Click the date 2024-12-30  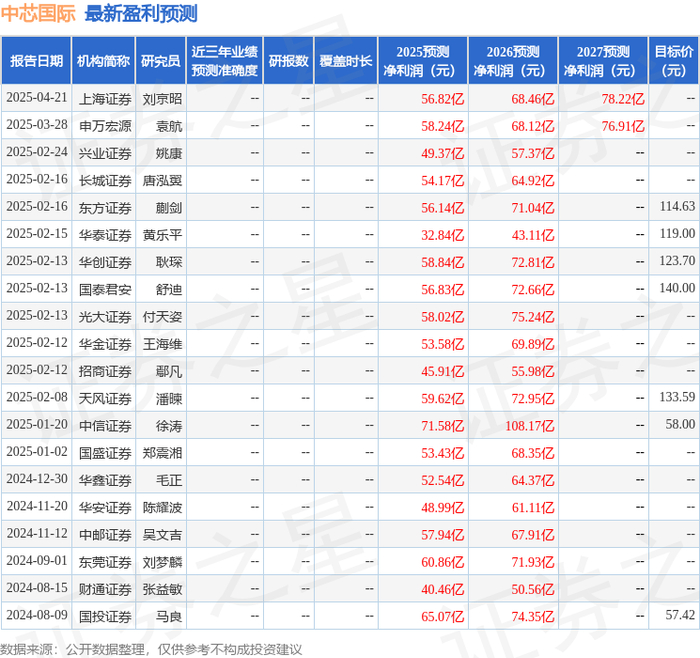click(37, 479)
